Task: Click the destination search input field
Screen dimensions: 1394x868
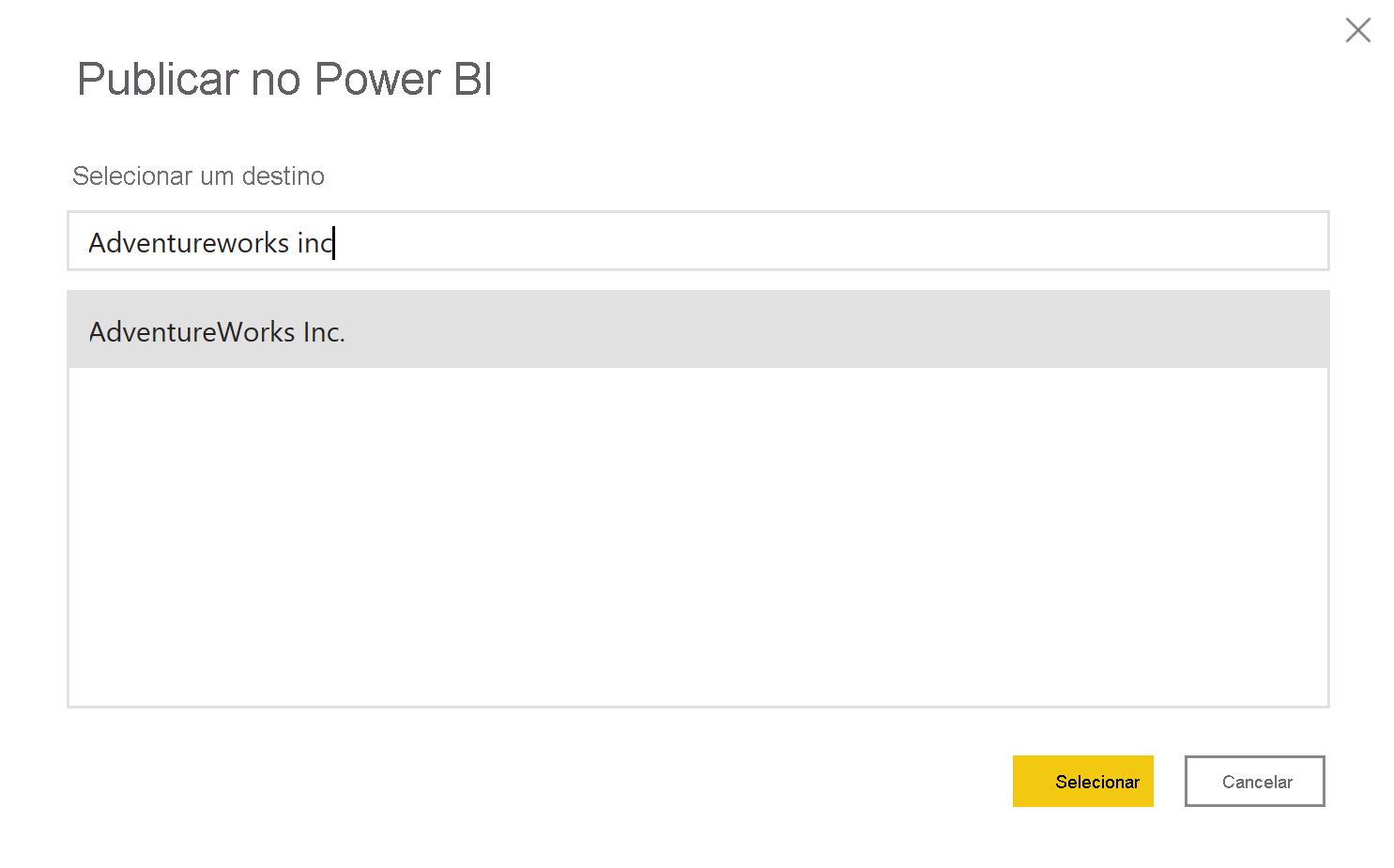Action: [697, 241]
